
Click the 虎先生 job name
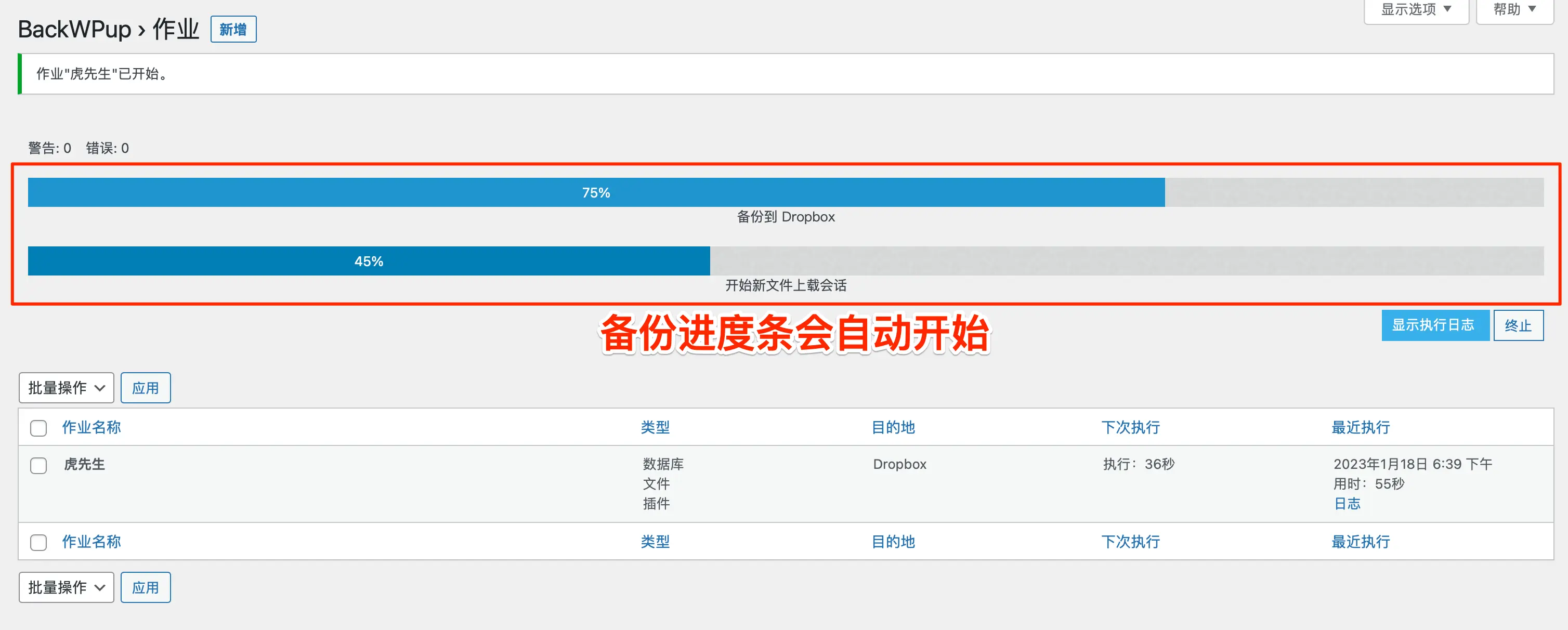(x=85, y=464)
